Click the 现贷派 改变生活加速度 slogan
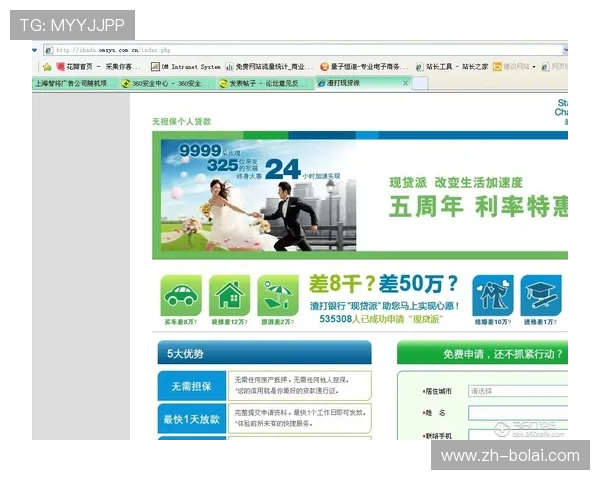 click(456, 183)
